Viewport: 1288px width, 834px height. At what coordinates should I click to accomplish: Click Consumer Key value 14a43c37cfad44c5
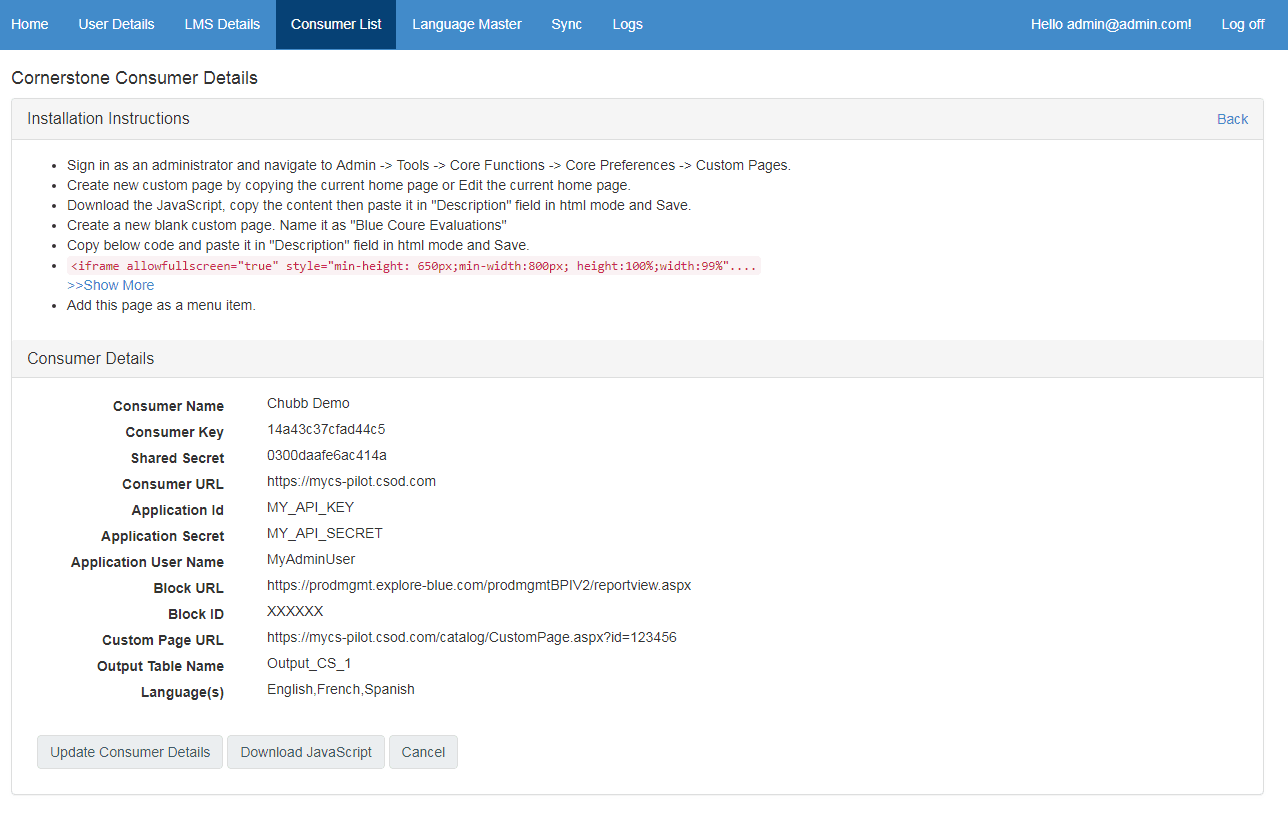coord(326,429)
